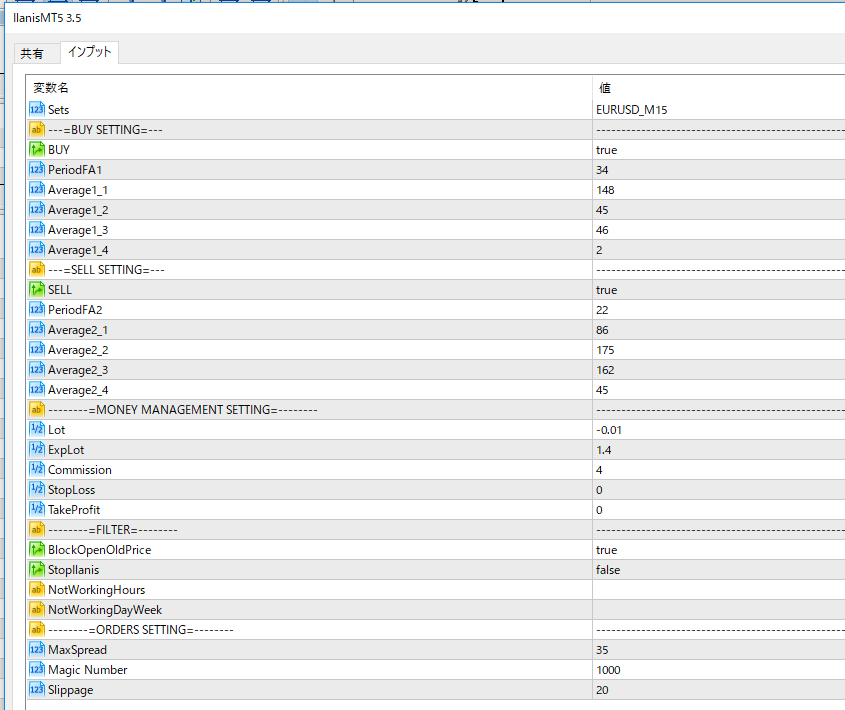Click the integer icon next to Average1_4

click(37, 249)
